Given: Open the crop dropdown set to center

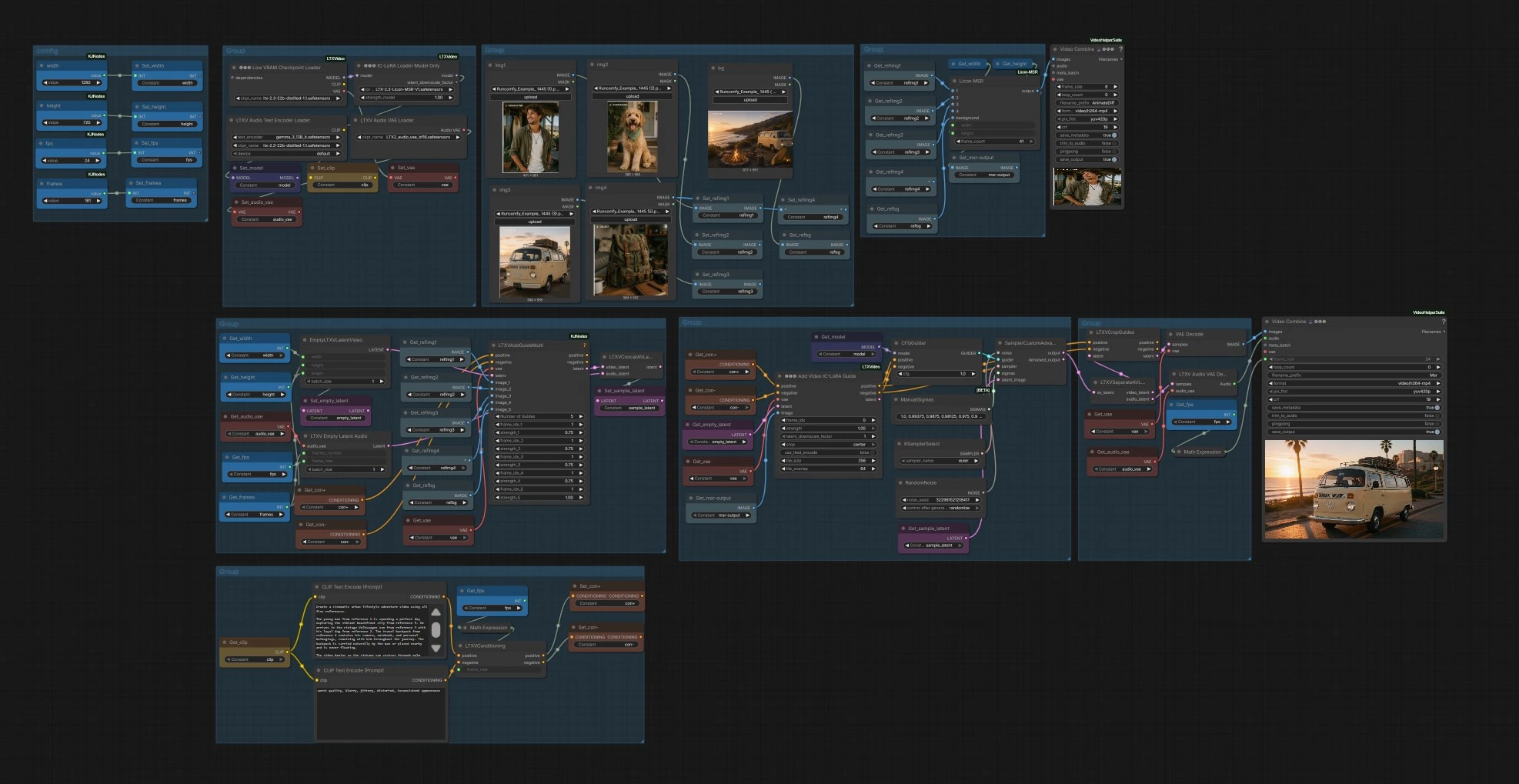Looking at the screenshot, I should click(828, 444).
